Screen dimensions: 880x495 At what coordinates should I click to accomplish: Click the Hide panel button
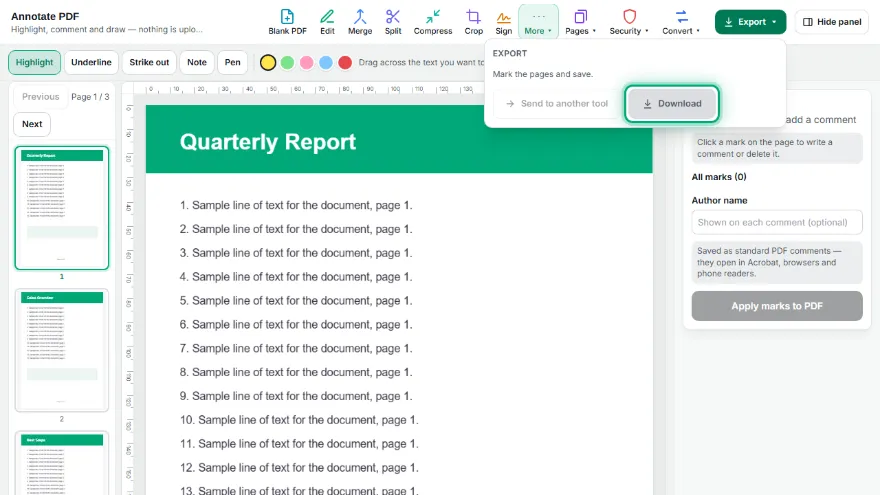(x=832, y=22)
